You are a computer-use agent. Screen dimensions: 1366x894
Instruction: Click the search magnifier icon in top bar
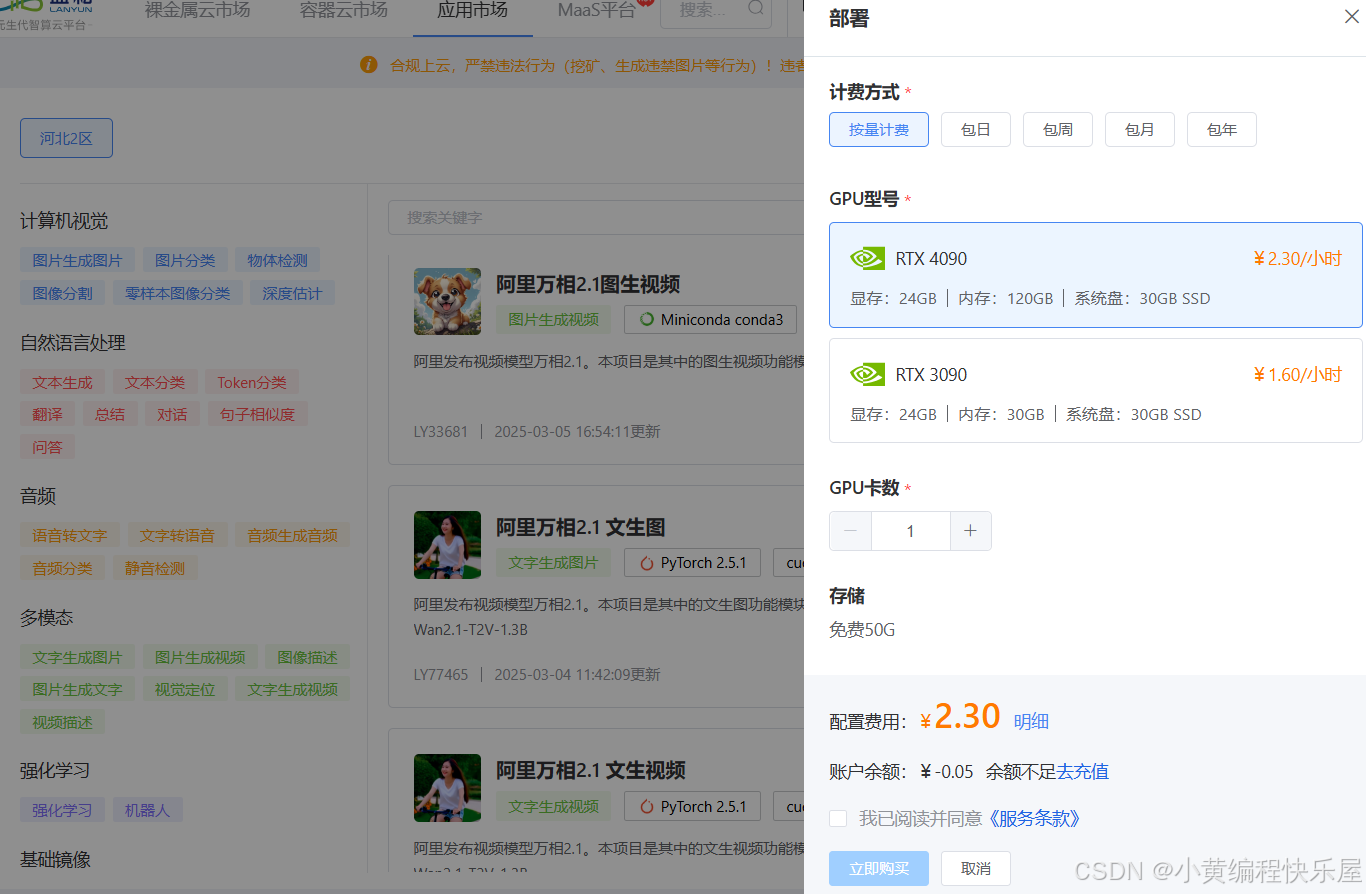pos(755,10)
